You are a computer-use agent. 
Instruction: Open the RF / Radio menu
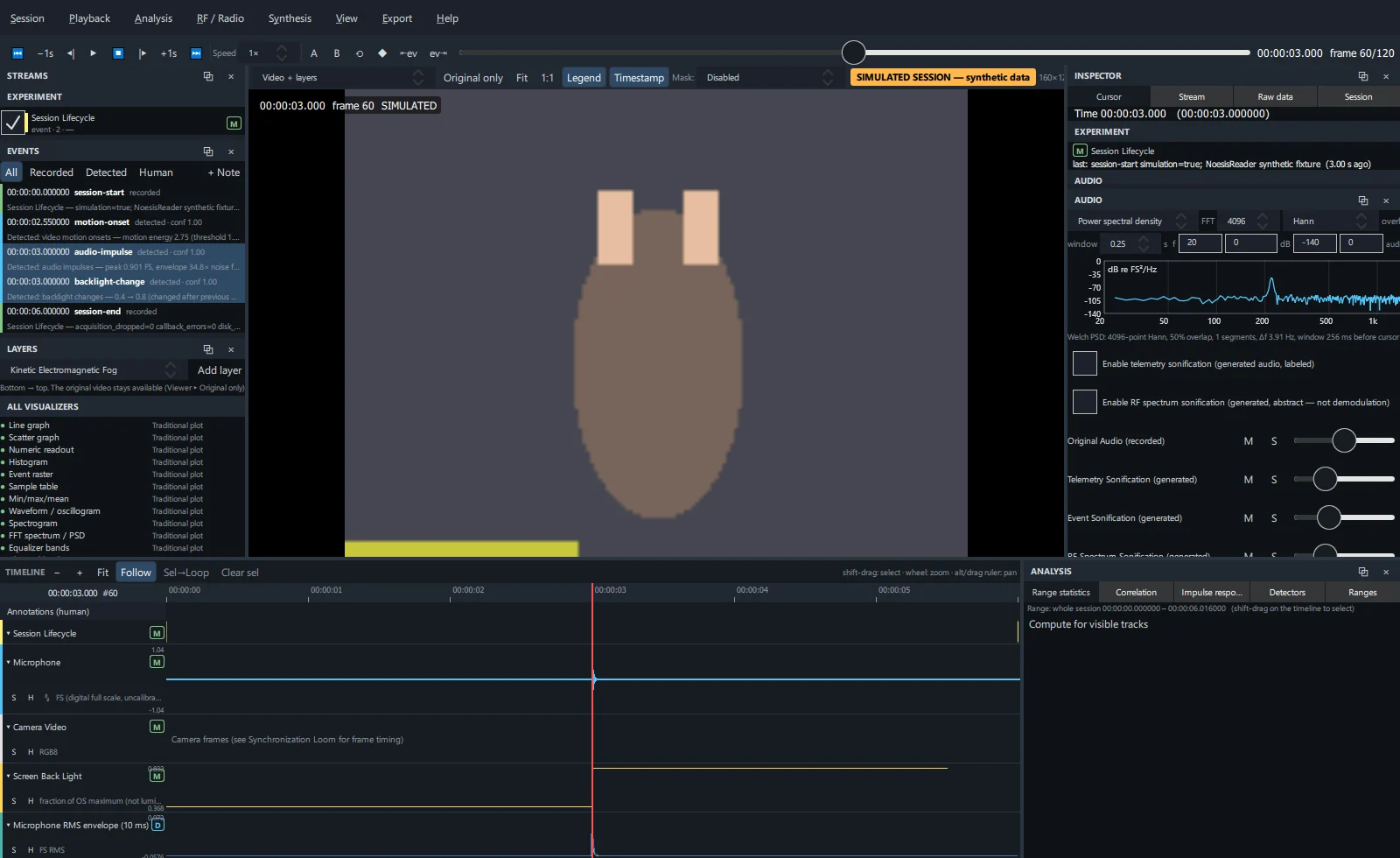tap(220, 18)
